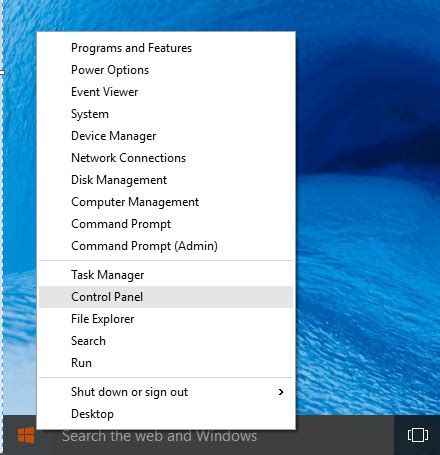Open Command Prompt without admin rights
Viewport: 440px width, 455px height.
[x=166, y=224]
